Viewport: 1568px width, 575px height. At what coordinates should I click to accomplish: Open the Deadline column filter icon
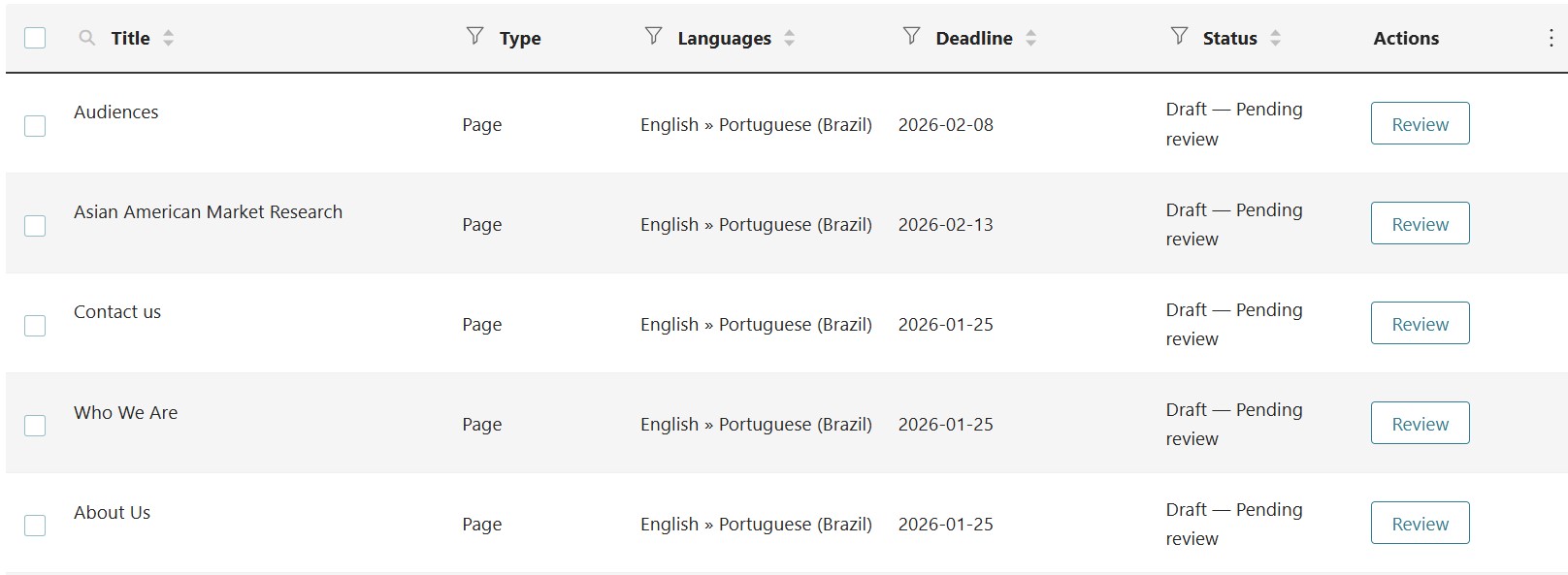911,37
